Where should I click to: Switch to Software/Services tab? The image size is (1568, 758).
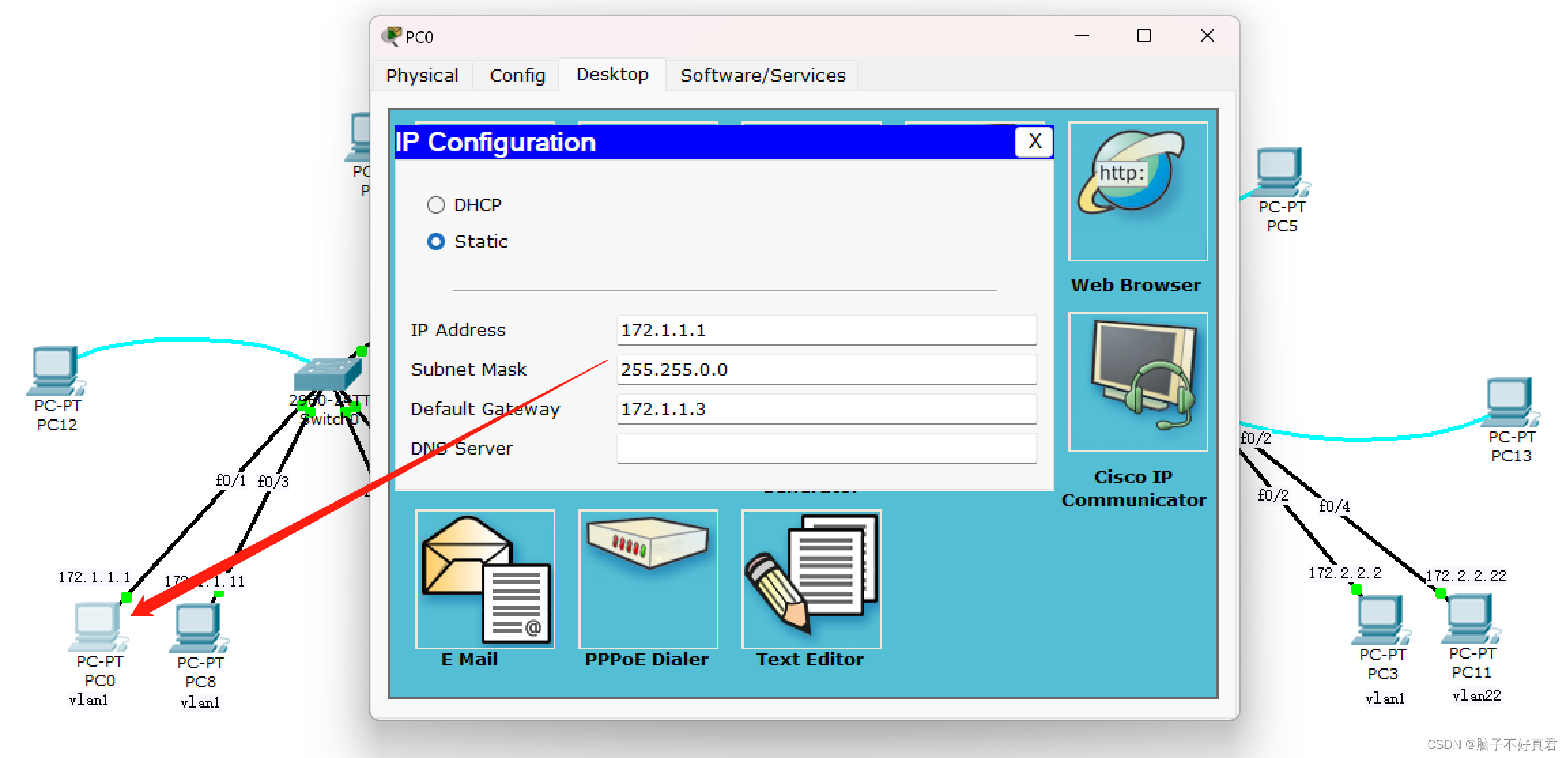point(763,76)
